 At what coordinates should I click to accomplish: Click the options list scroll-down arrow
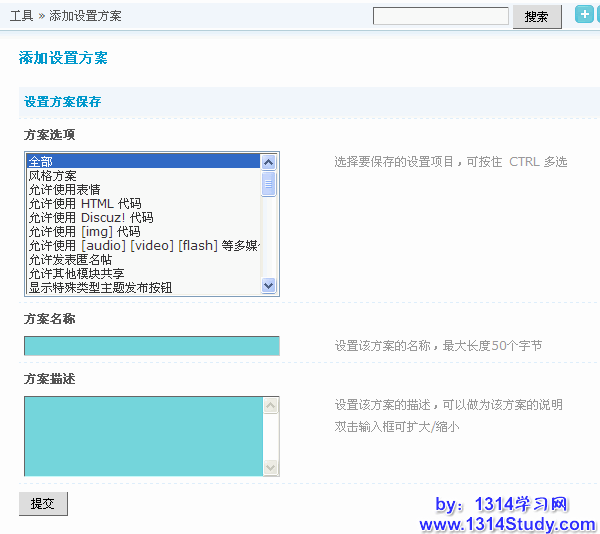click(268, 286)
